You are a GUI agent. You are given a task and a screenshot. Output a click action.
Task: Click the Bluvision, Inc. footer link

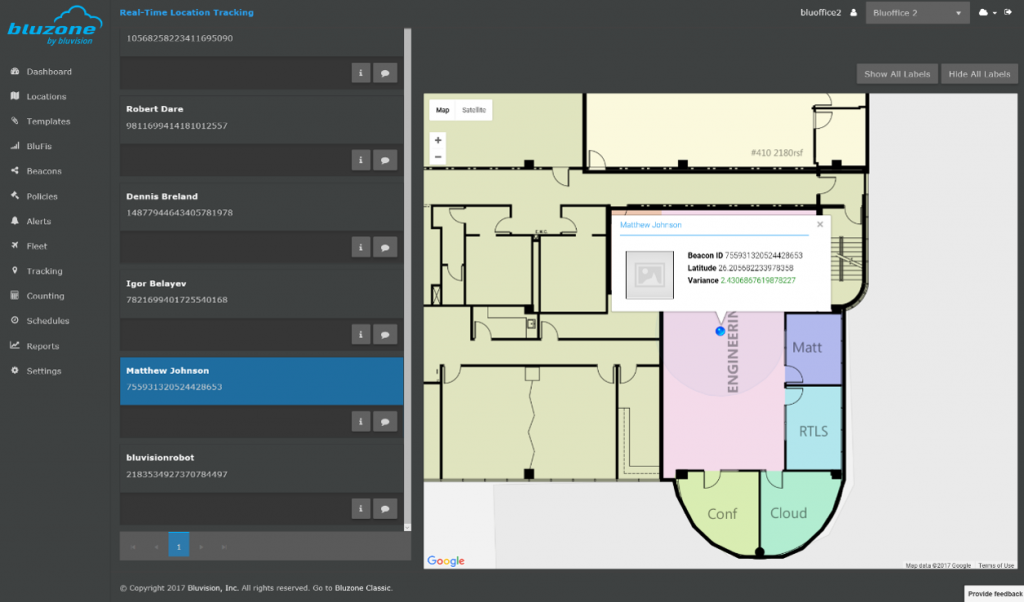click(x=213, y=588)
